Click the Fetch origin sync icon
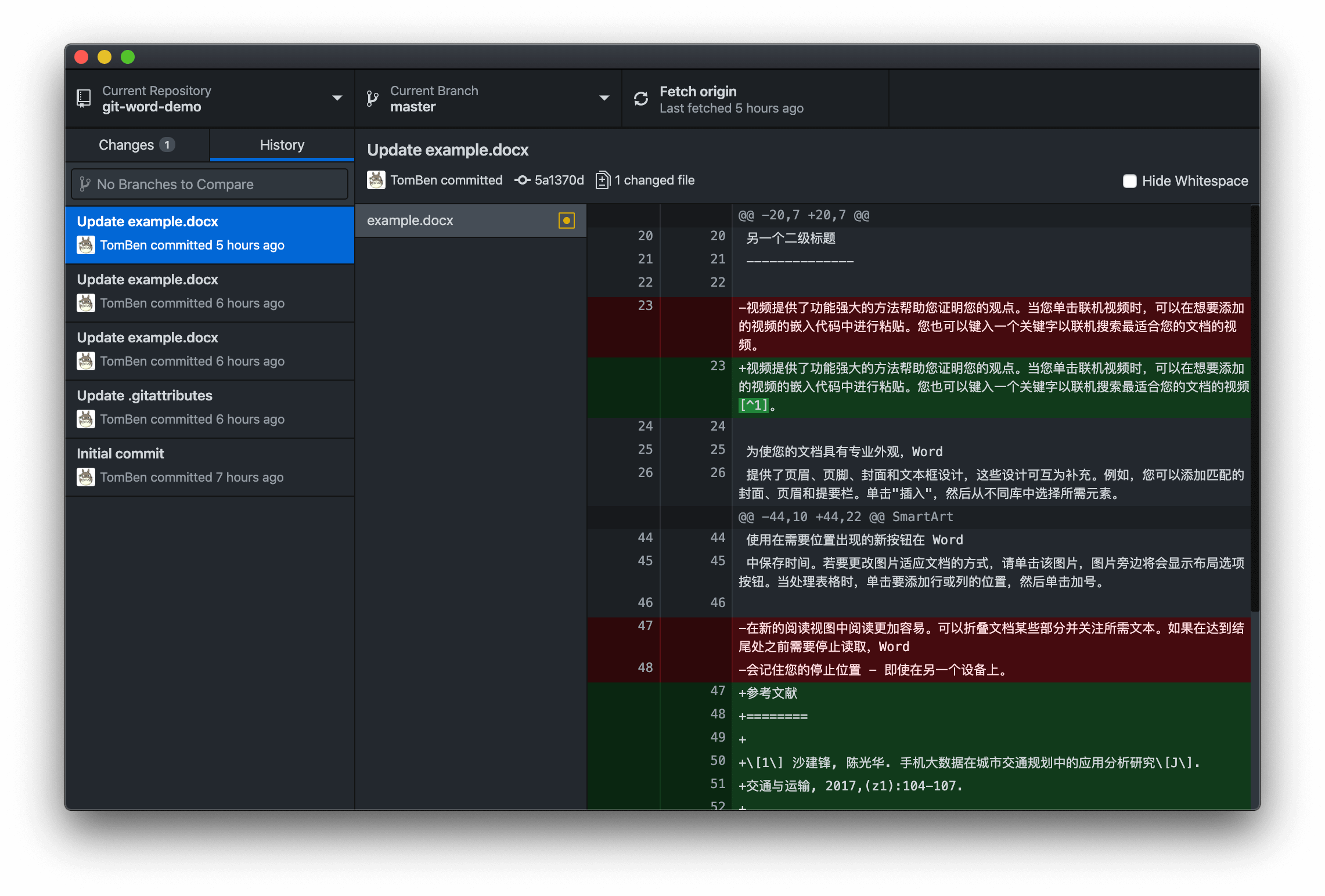Screen dimensions: 1325x896 pos(641,99)
